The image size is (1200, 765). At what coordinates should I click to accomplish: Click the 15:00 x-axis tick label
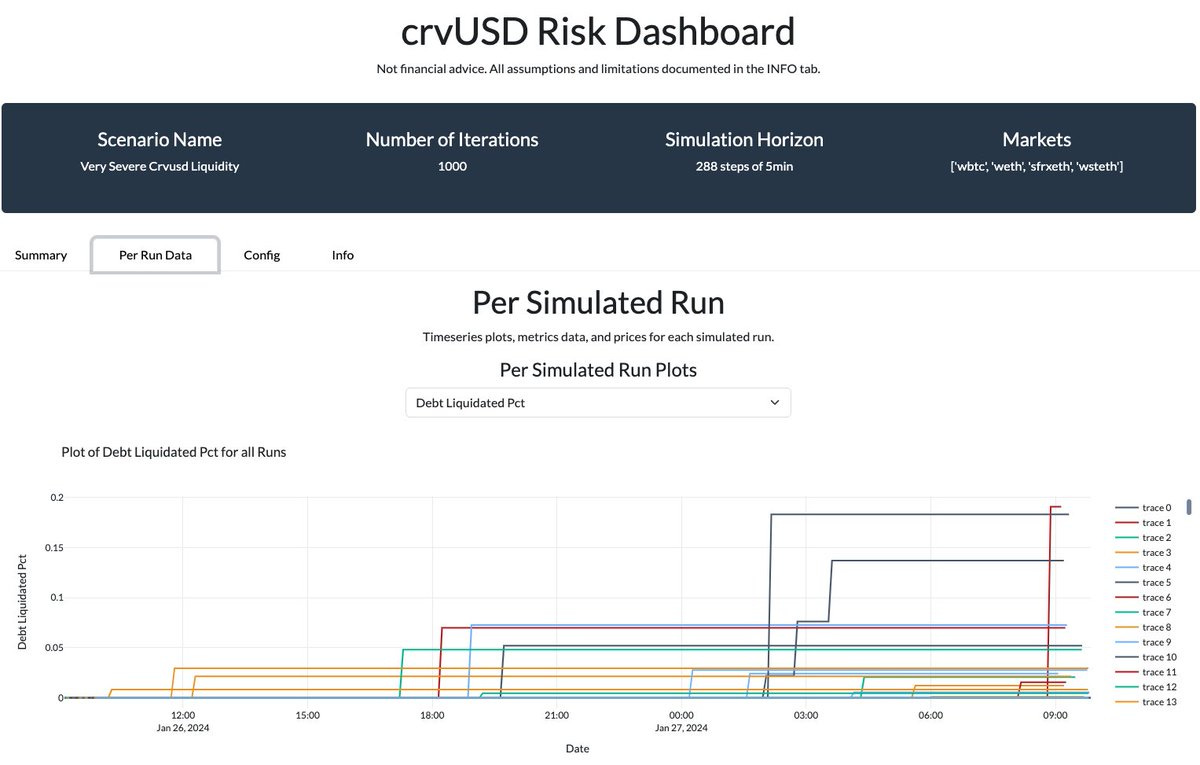tap(307, 715)
